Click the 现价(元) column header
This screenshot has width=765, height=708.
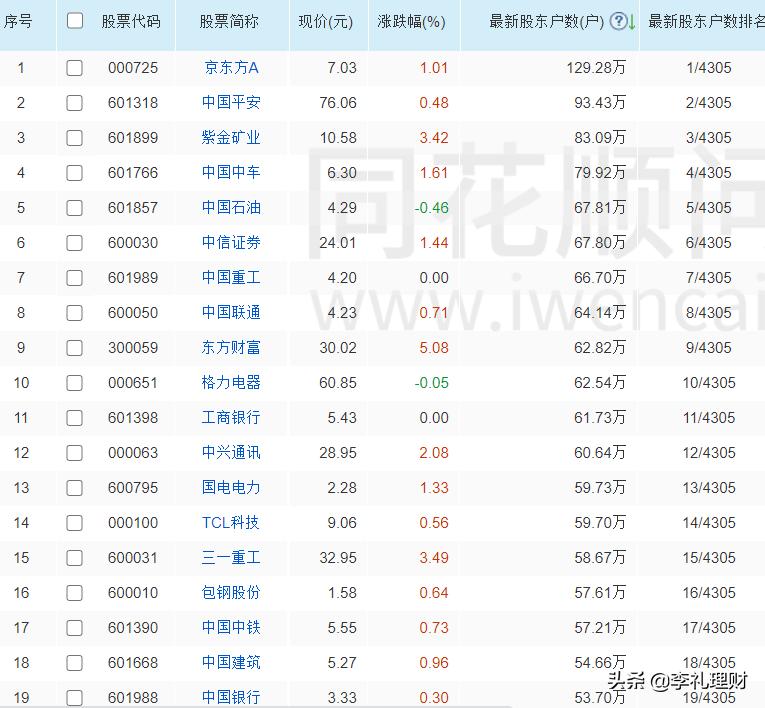pyautogui.click(x=325, y=21)
